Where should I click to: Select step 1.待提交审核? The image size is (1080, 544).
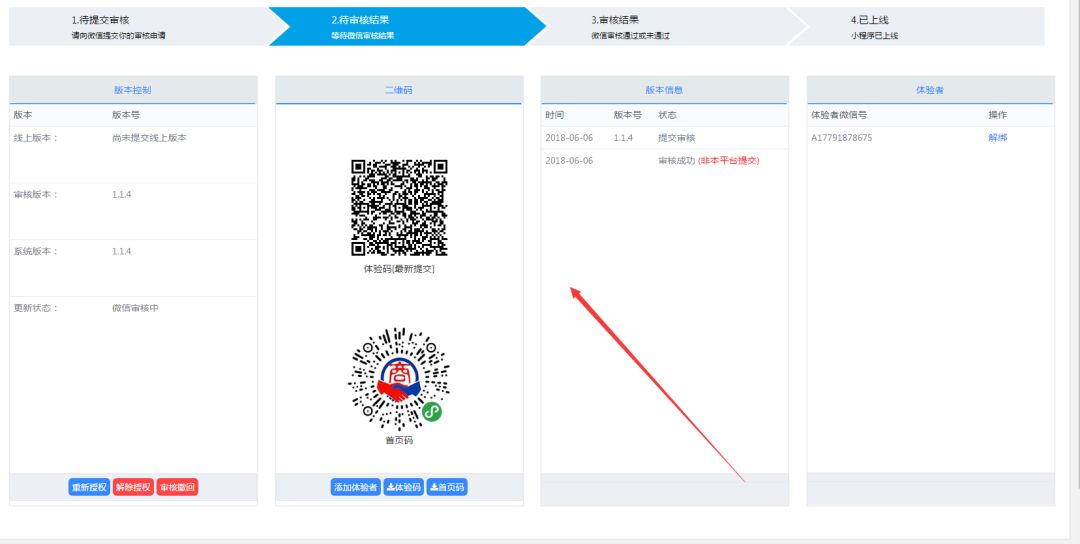(139, 27)
